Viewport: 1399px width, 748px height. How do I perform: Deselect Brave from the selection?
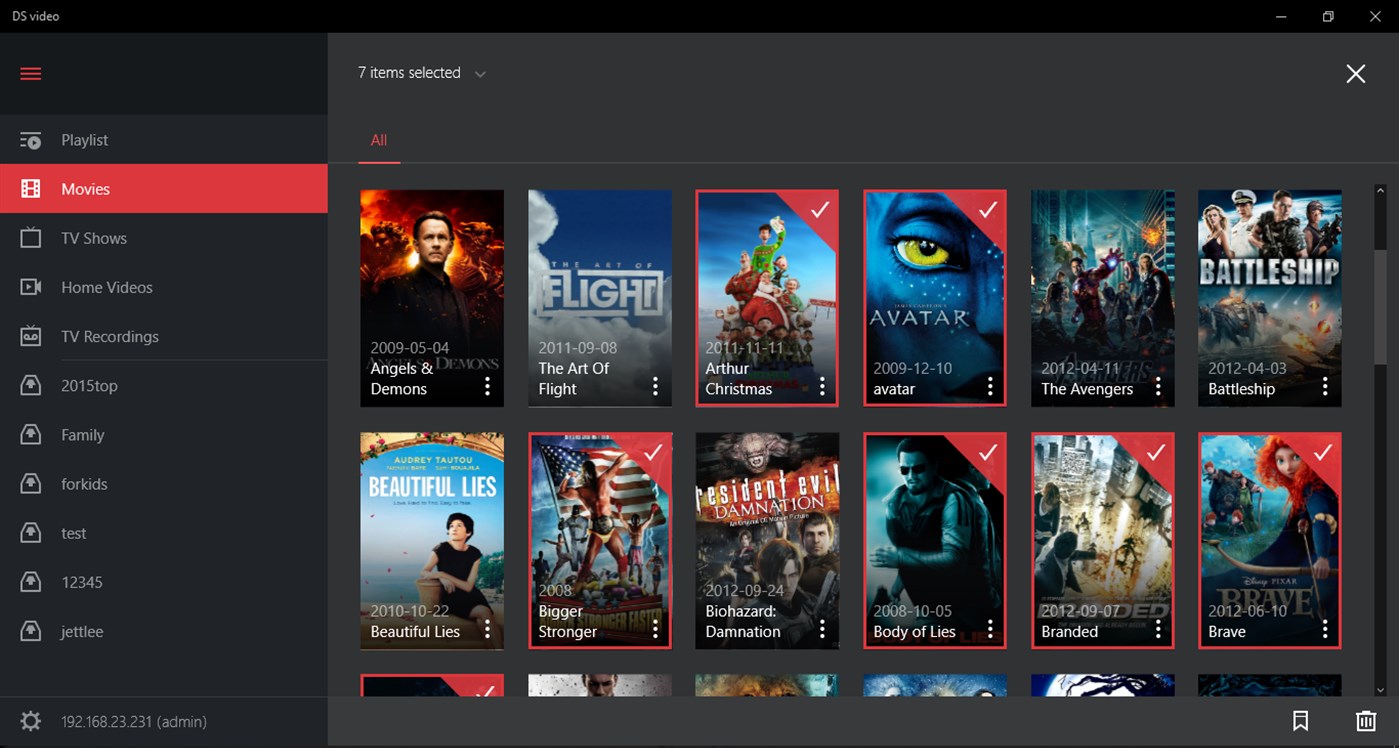(1323, 453)
